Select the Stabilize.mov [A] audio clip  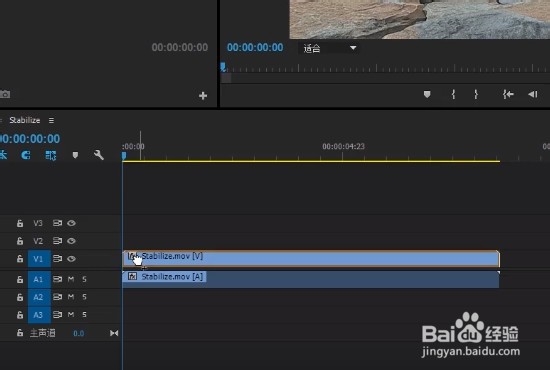click(311, 280)
